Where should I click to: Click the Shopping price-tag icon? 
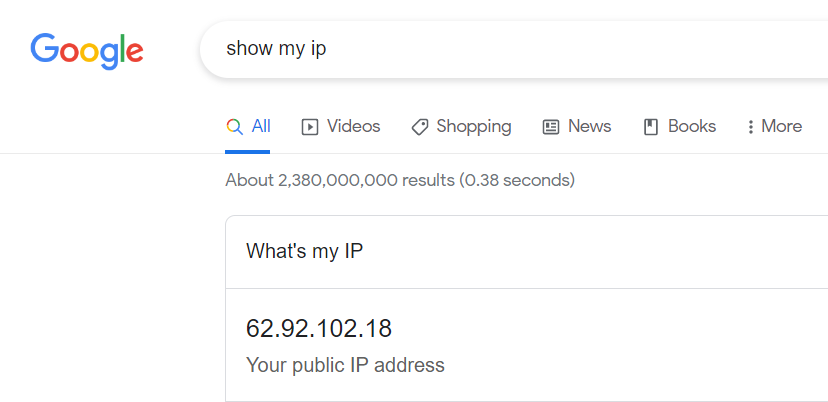click(420, 127)
